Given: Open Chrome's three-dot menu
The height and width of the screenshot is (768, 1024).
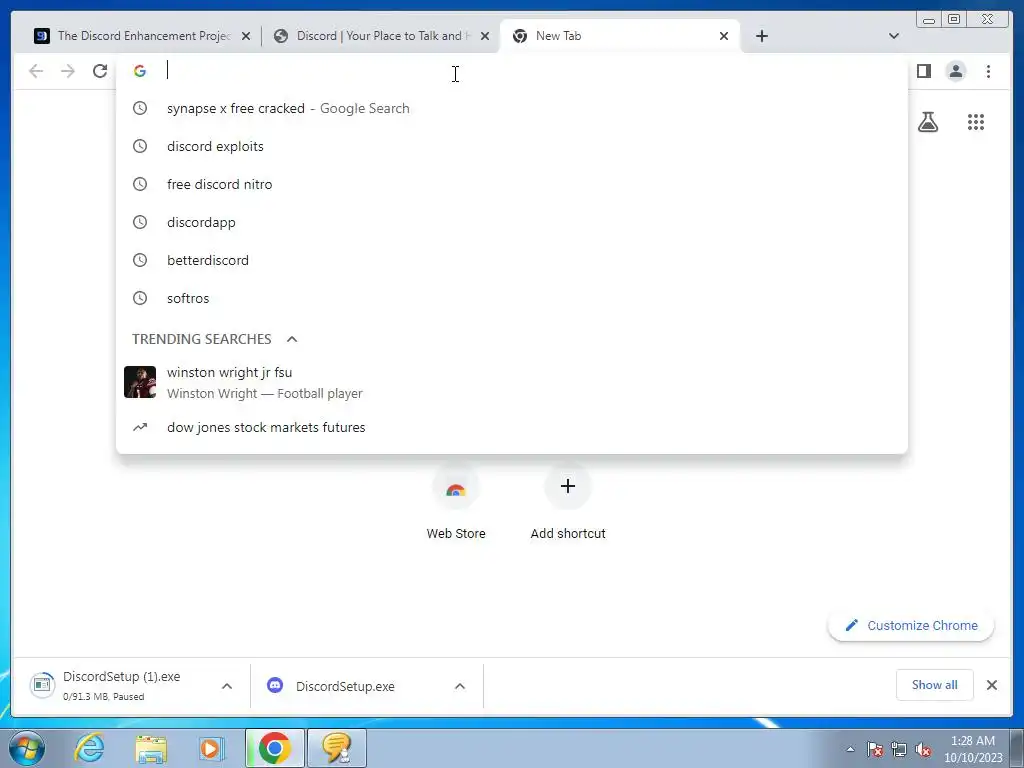Looking at the screenshot, I should coord(988,71).
